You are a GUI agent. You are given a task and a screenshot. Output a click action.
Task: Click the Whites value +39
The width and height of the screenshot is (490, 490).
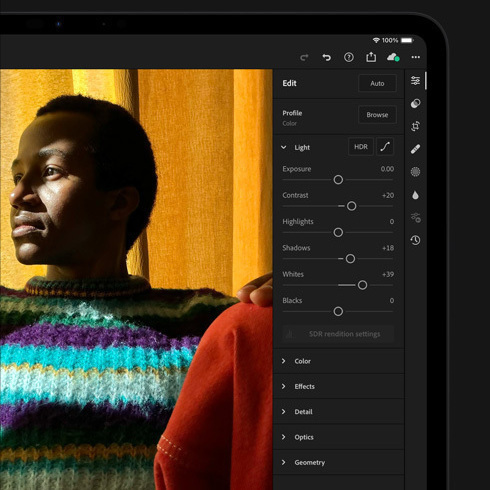click(388, 274)
